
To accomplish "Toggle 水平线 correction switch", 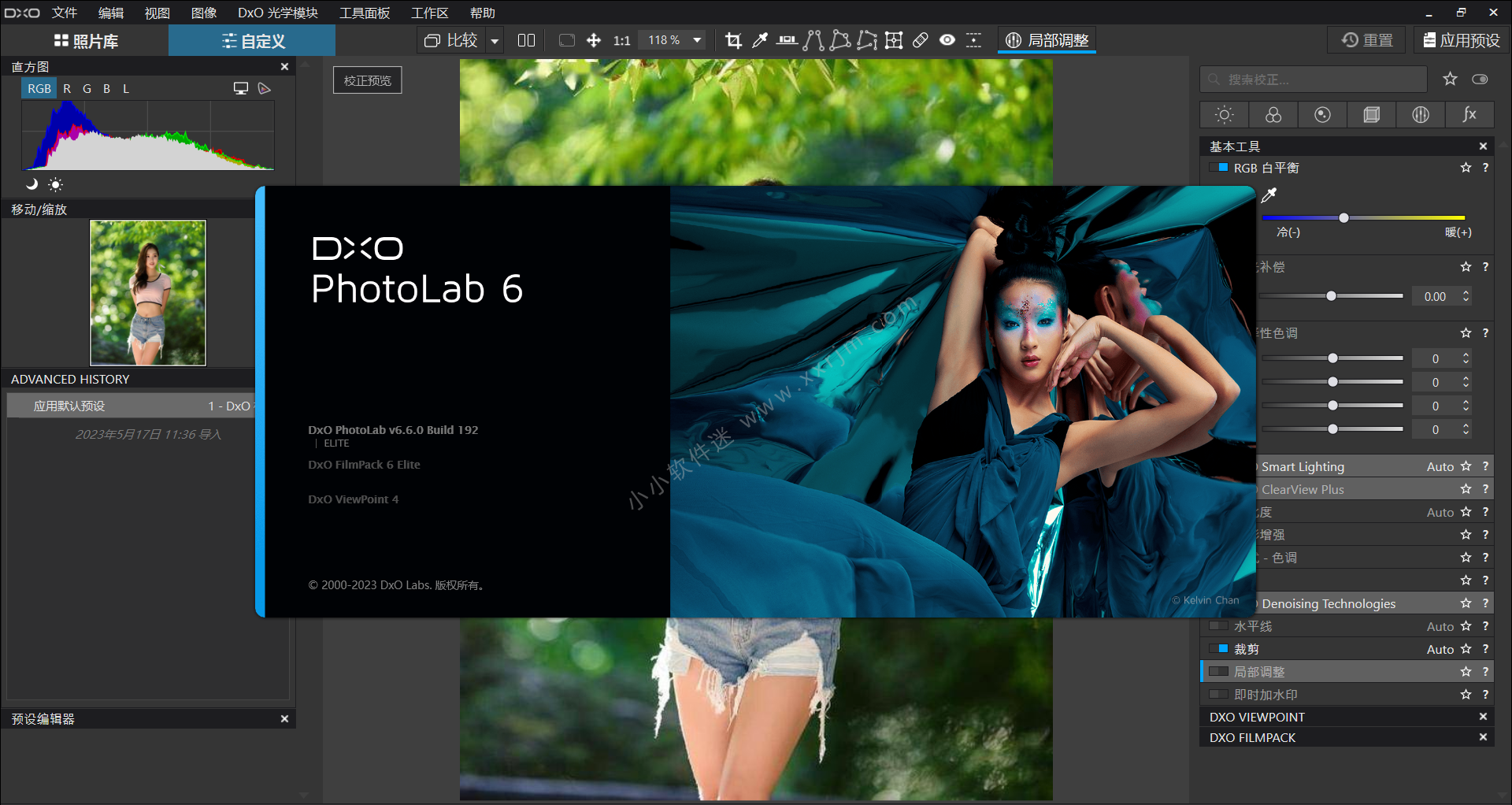I will [x=1218, y=626].
